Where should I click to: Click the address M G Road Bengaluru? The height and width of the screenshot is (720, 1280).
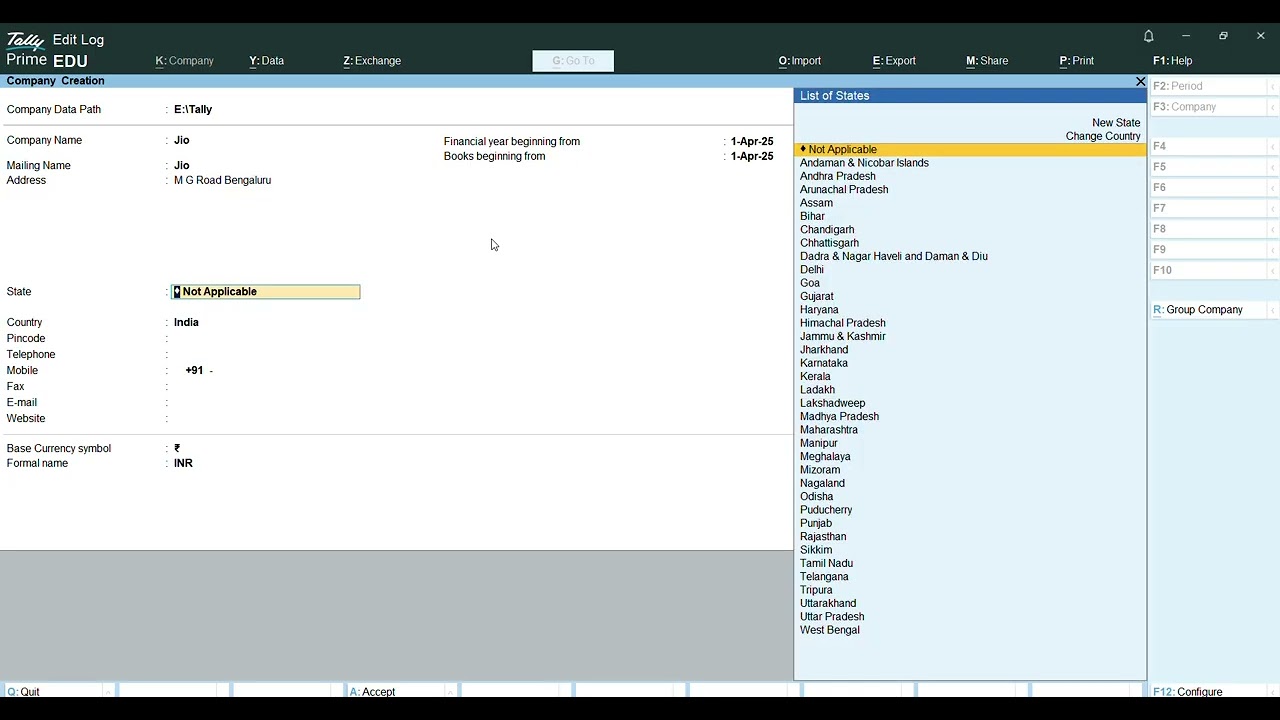point(222,181)
